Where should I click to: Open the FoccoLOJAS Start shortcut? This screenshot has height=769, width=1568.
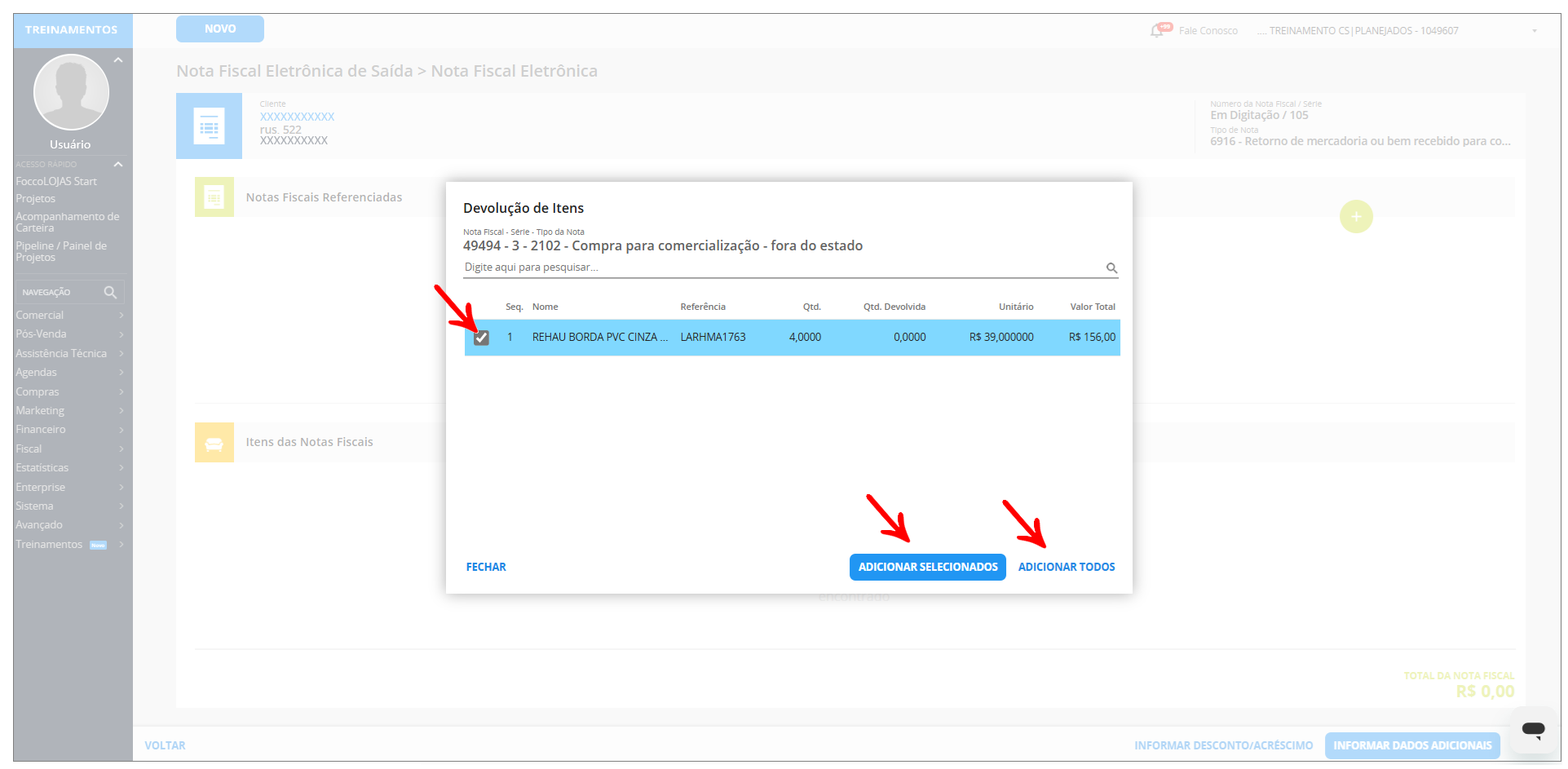coord(56,182)
